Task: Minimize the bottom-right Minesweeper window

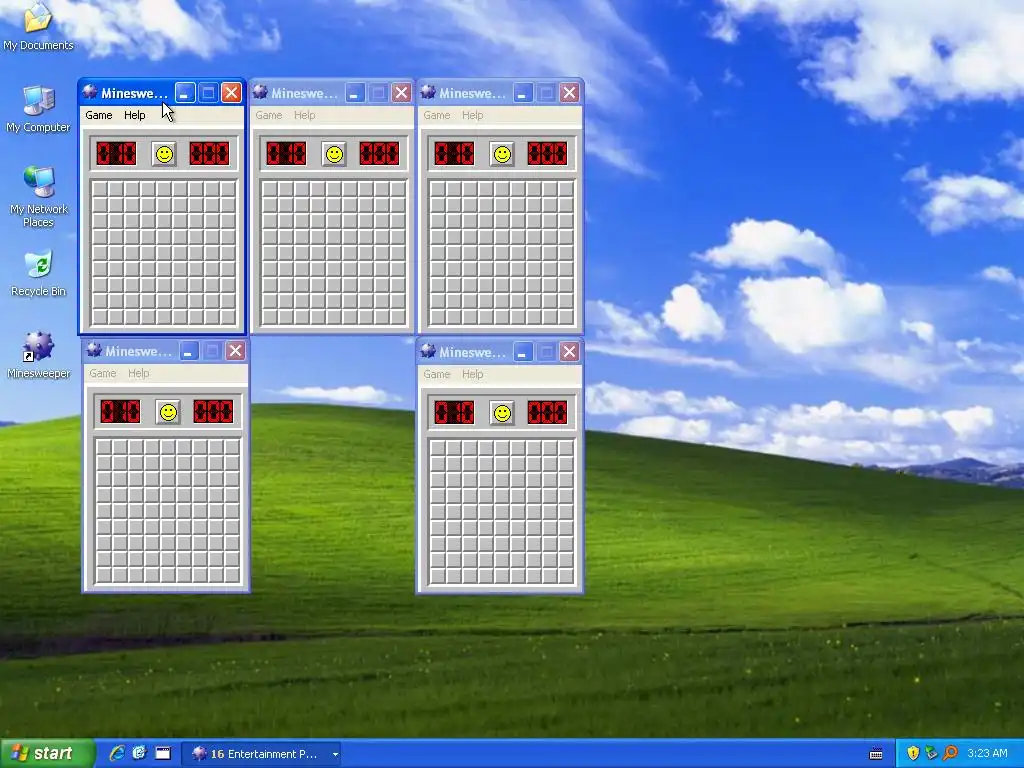Action: click(522, 352)
